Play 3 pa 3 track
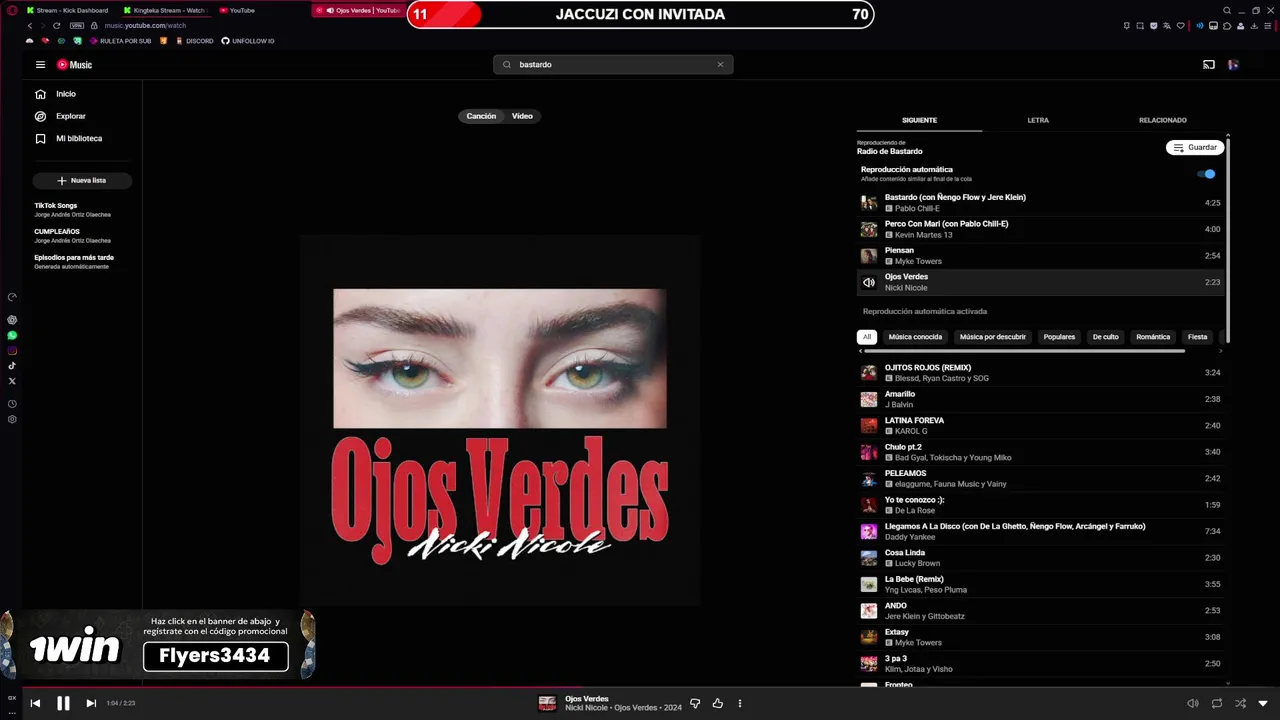The width and height of the screenshot is (1280, 720). [x=1040, y=664]
